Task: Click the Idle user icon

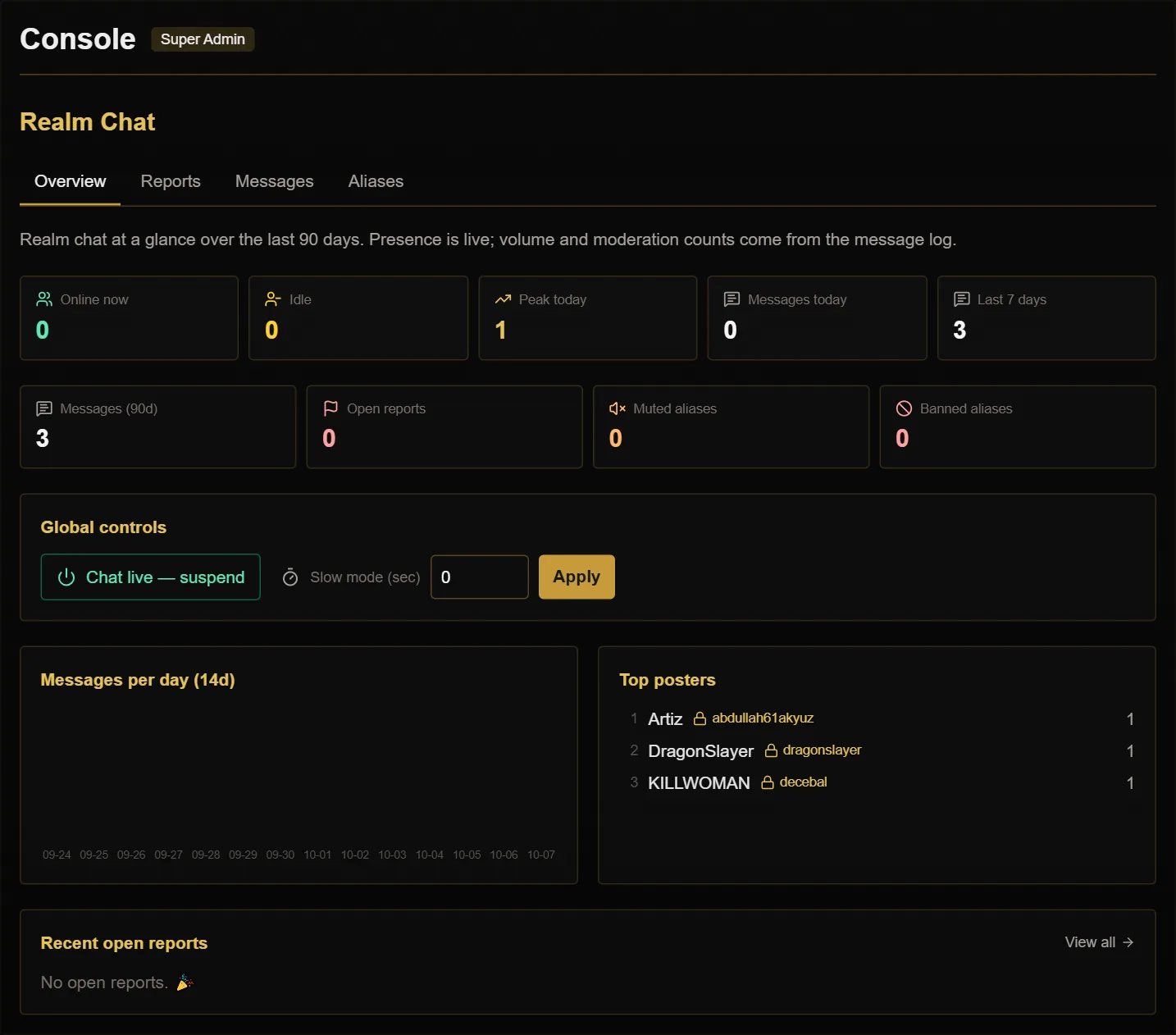Action: (273, 299)
